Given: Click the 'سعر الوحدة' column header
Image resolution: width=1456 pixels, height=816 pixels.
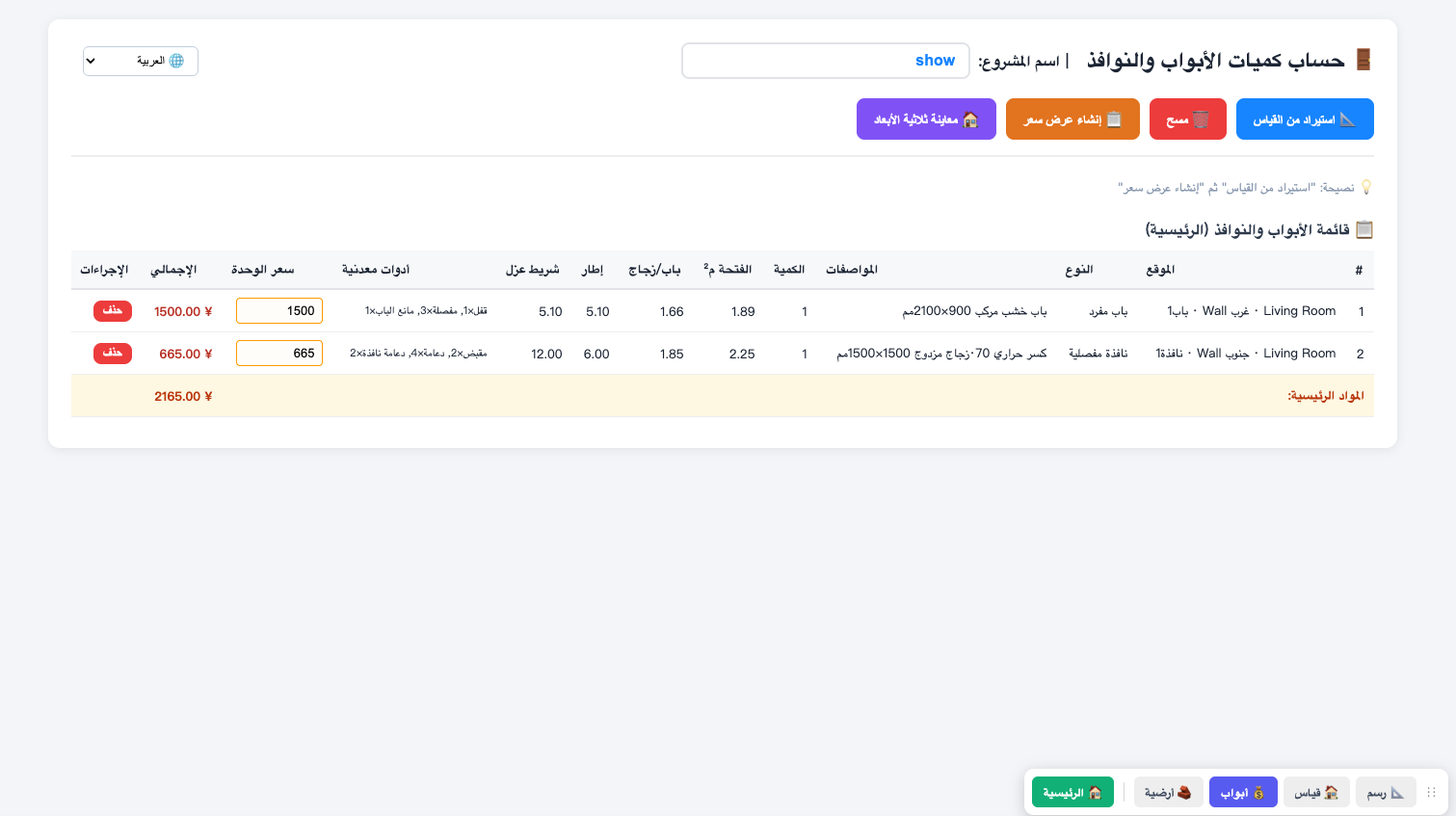Looking at the screenshot, I should (x=262, y=270).
